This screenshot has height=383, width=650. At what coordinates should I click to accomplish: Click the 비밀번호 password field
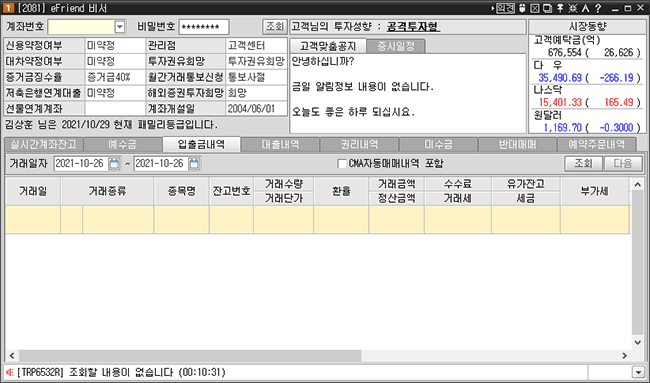pyautogui.click(x=204, y=27)
